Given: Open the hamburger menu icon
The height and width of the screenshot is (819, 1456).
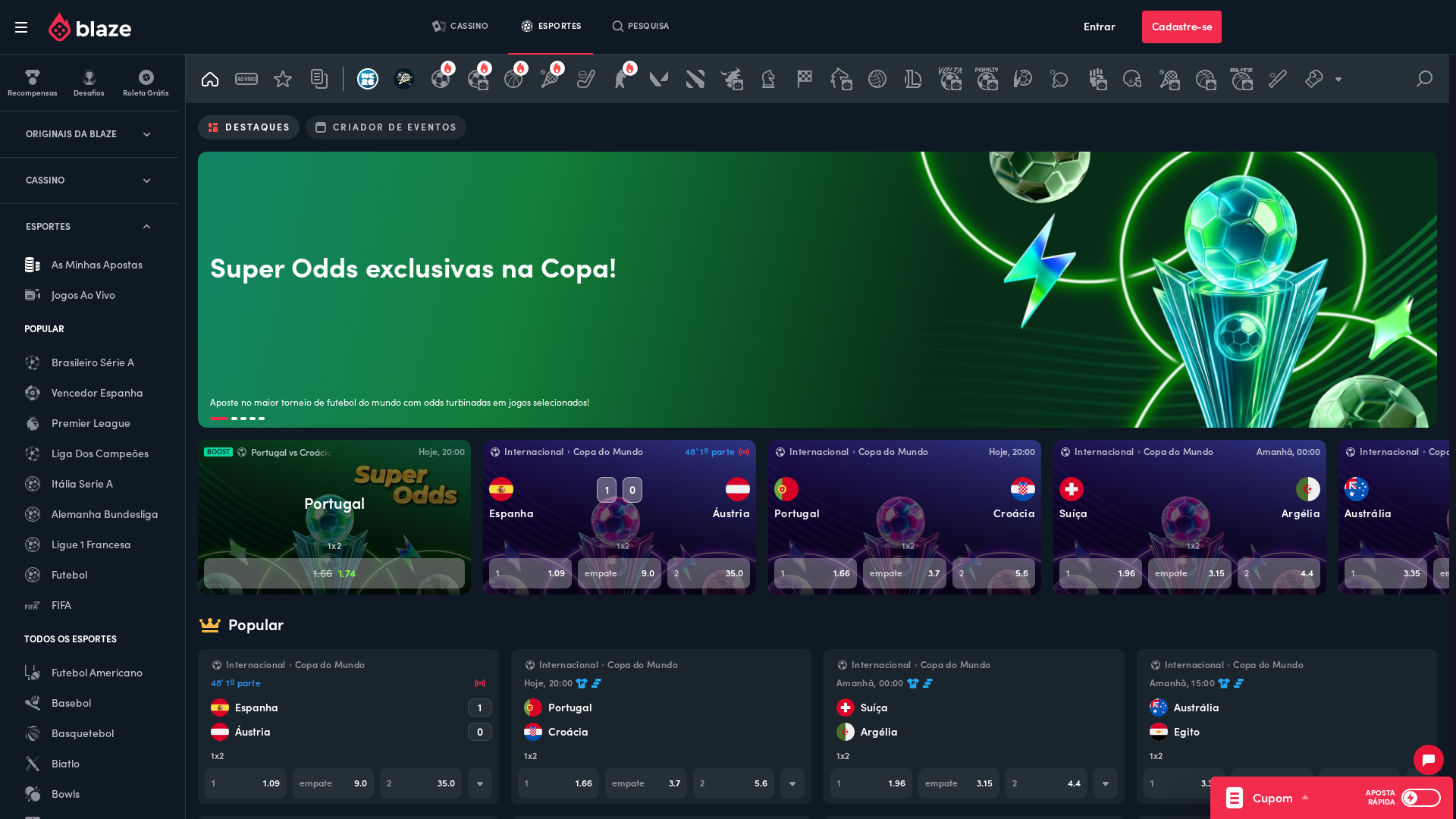Looking at the screenshot, I should 21,27.
